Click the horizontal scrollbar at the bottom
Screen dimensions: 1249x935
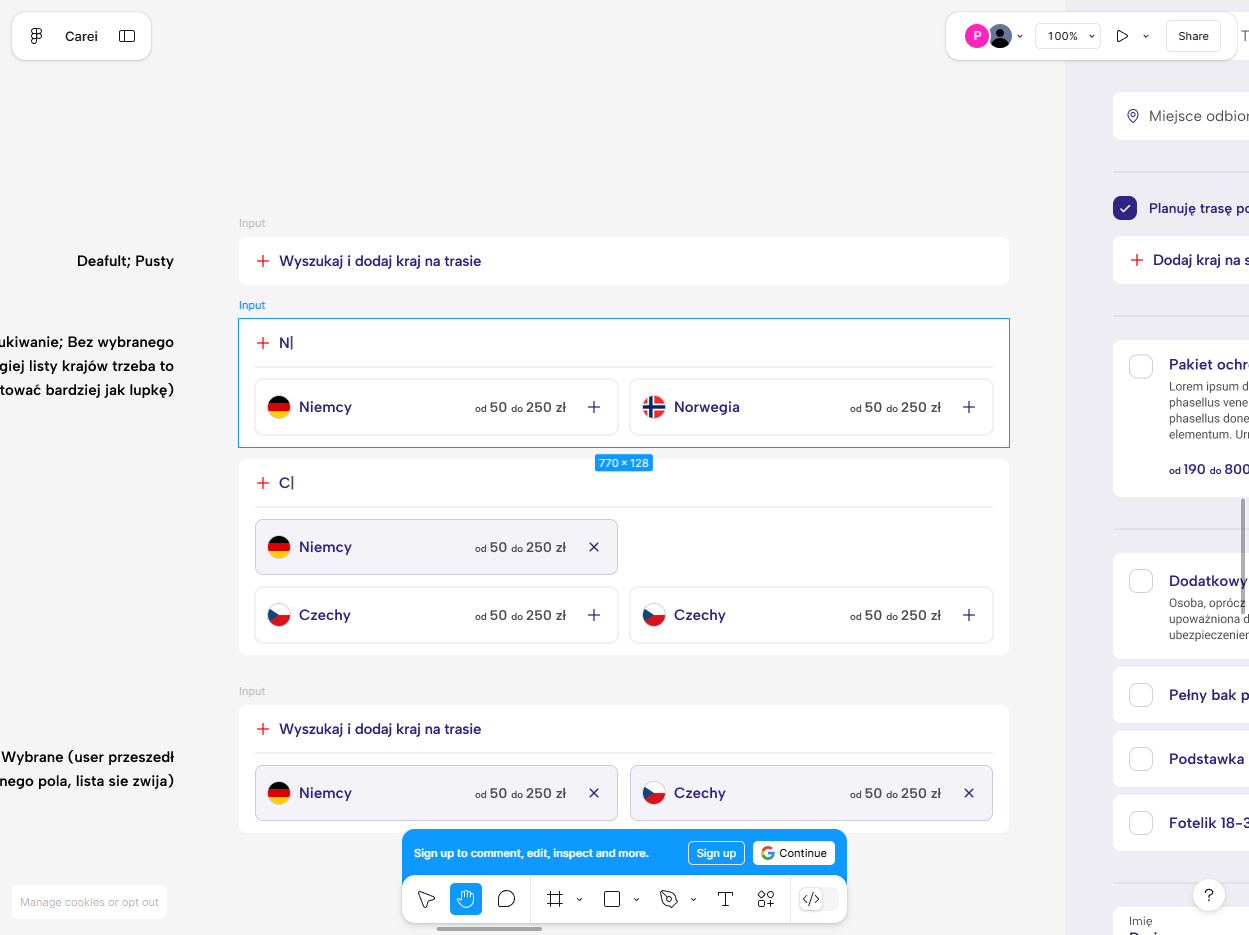[489, 929]
